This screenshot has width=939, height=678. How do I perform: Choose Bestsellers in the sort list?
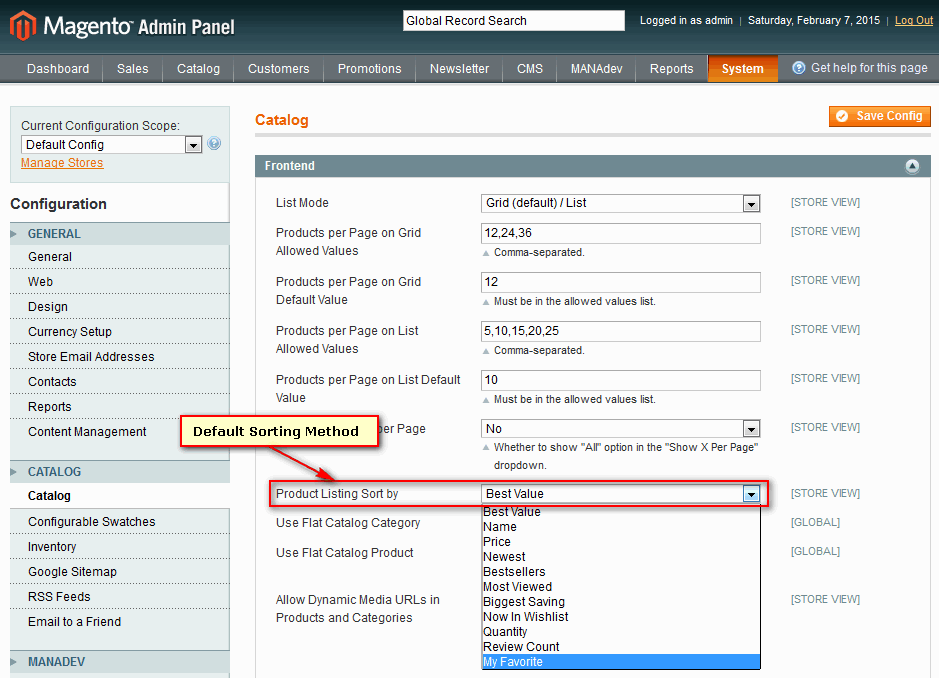tap(515, 572)
